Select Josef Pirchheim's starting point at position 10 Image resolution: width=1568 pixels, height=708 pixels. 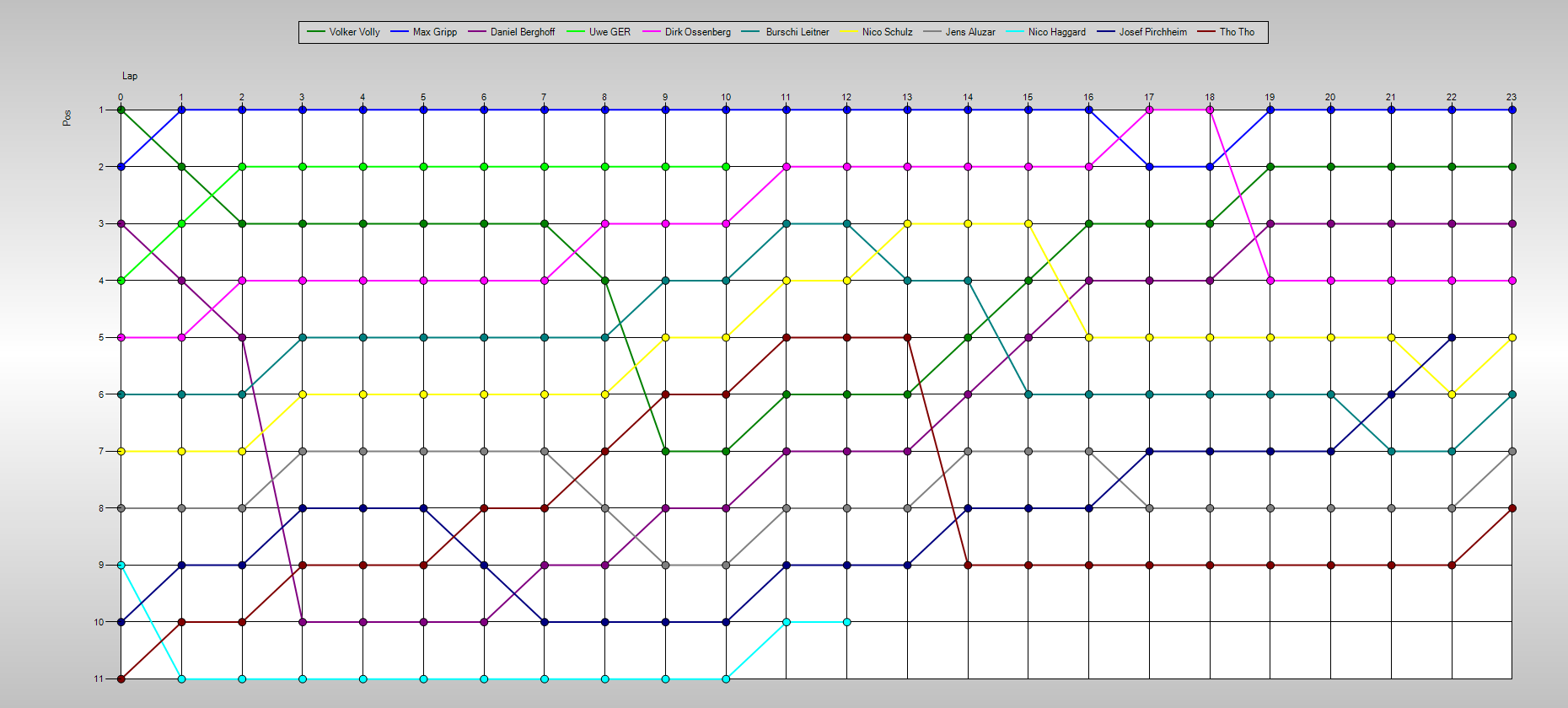121,622
